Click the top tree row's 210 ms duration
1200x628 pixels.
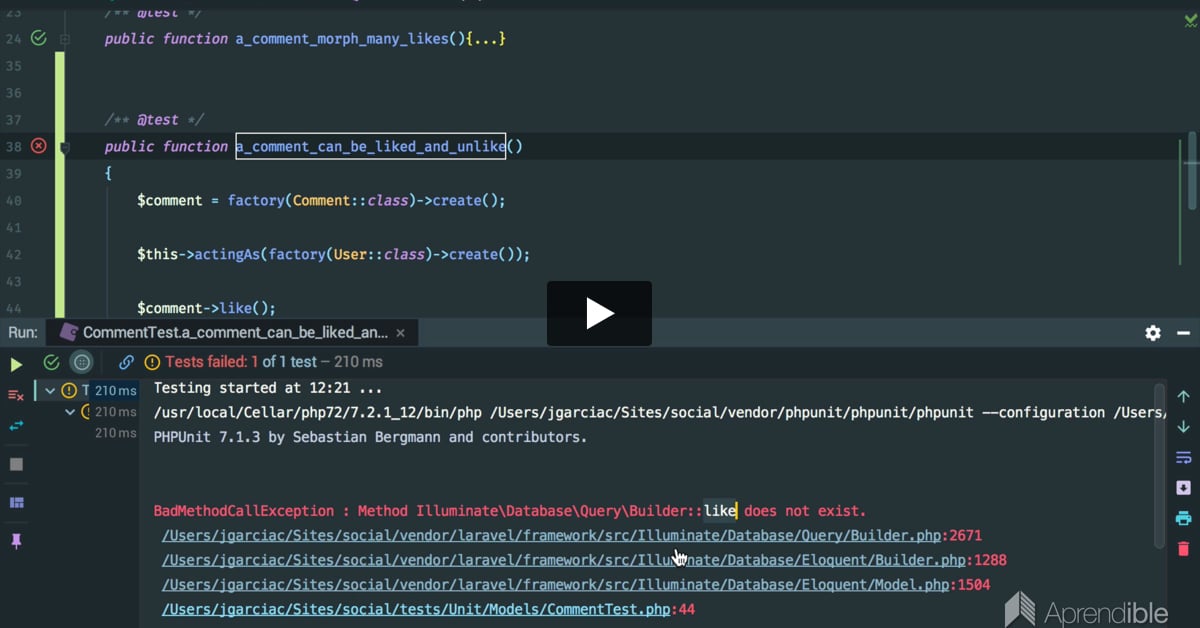pyautogui.click(x=116, y=390)
